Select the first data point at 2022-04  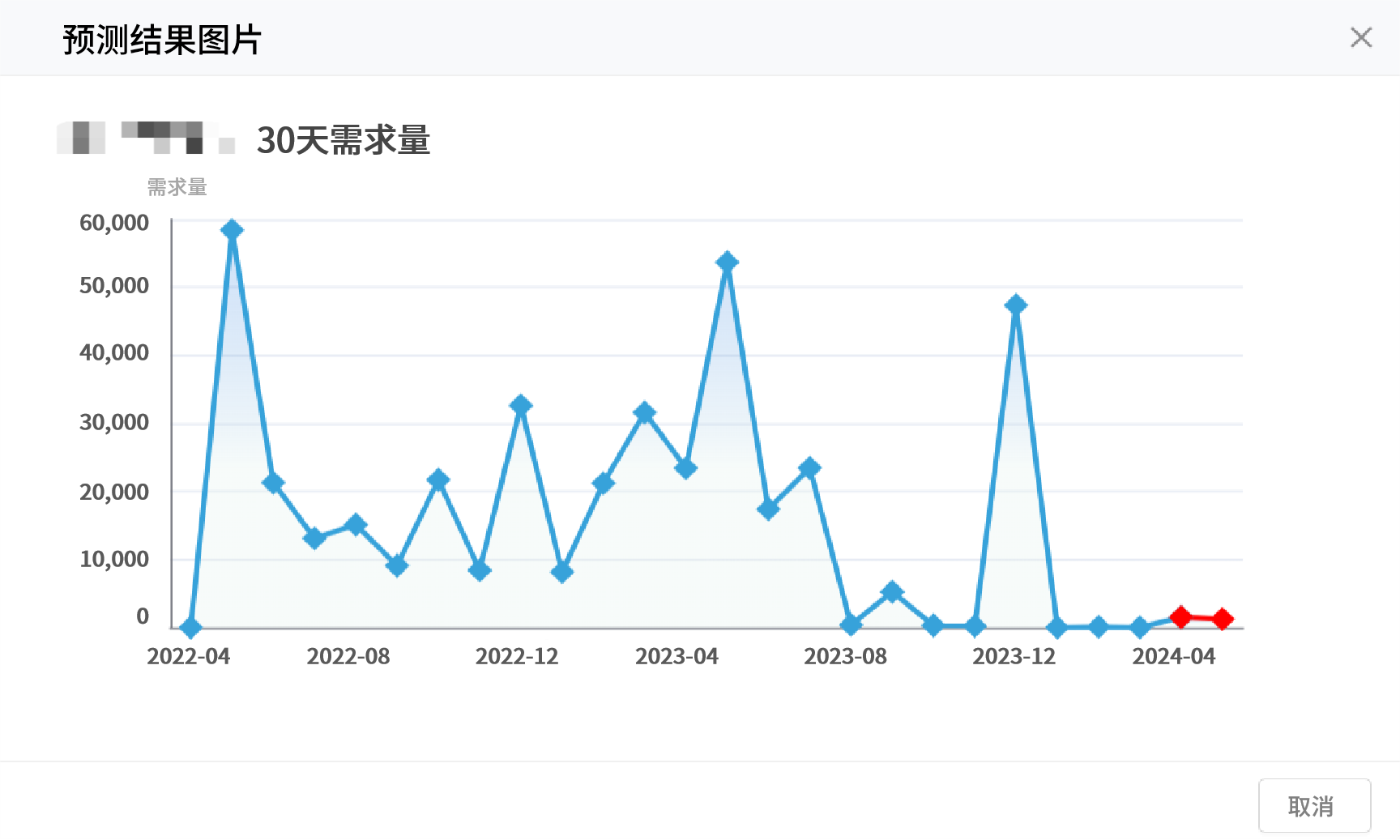tap(190, 627)
